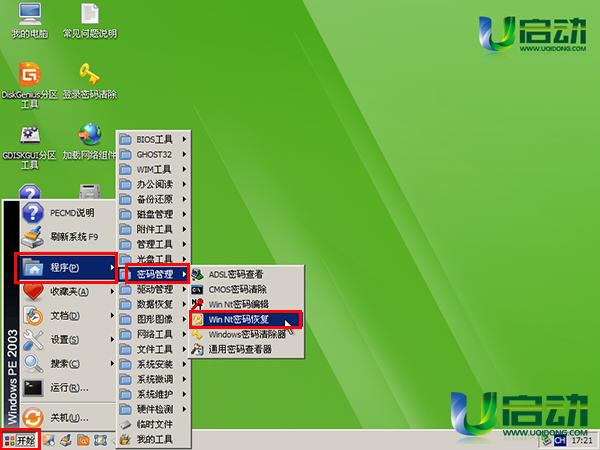Open the 磁盘管理 programs folder

tap(153, 214)
